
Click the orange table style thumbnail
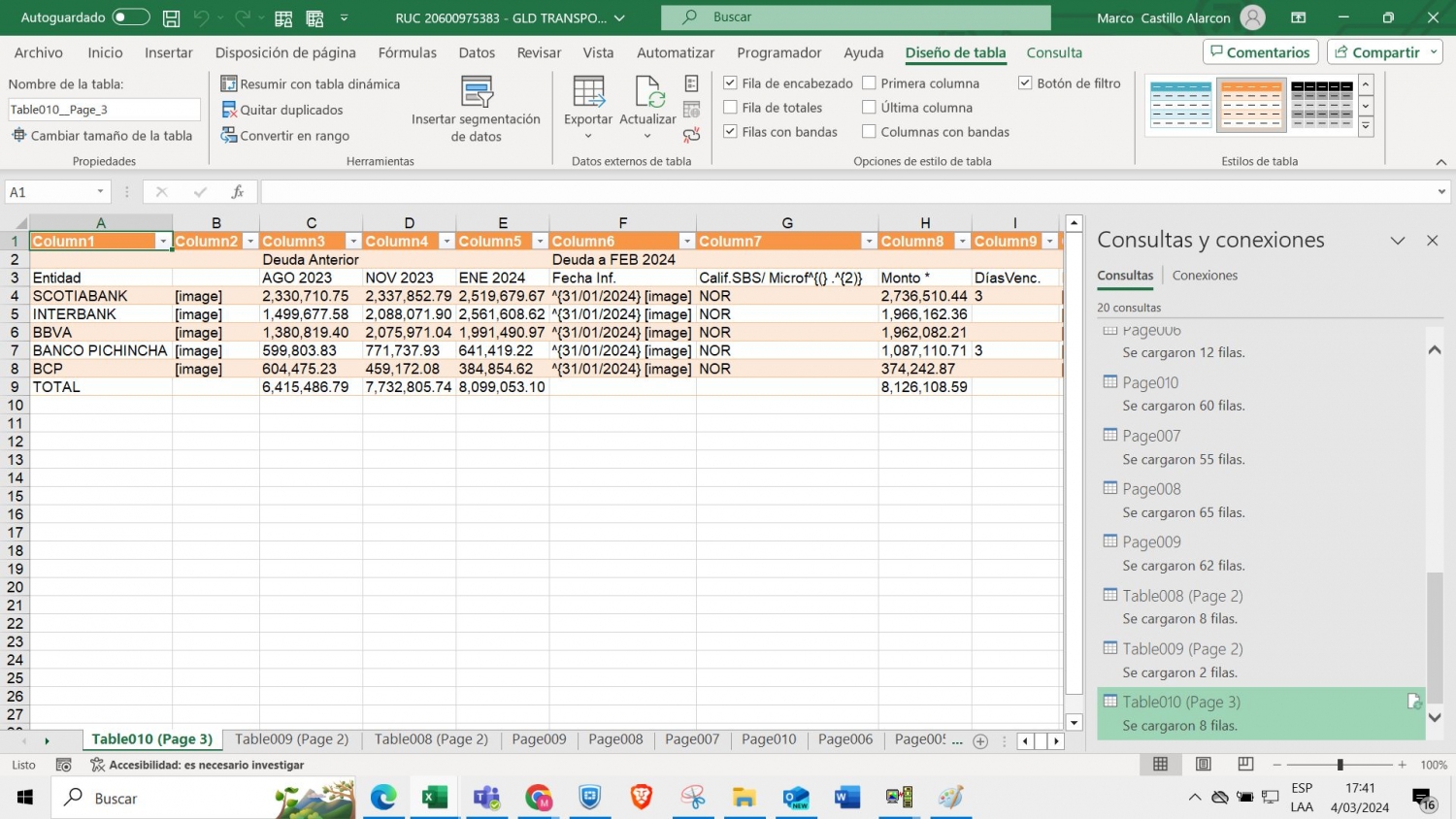tap(1251, 105)
